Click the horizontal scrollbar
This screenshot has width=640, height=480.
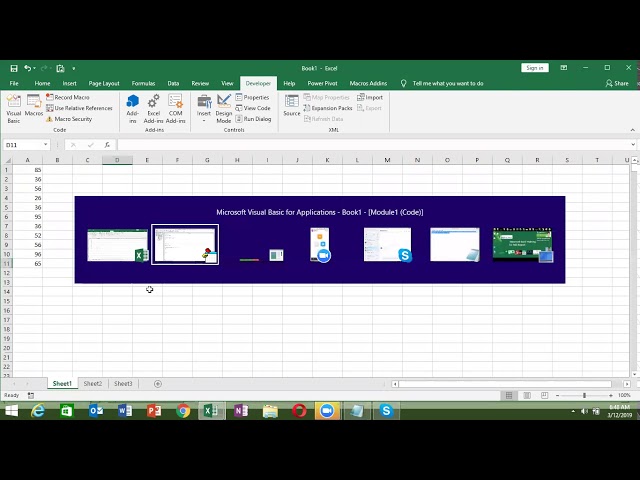(x=505, y=384)
